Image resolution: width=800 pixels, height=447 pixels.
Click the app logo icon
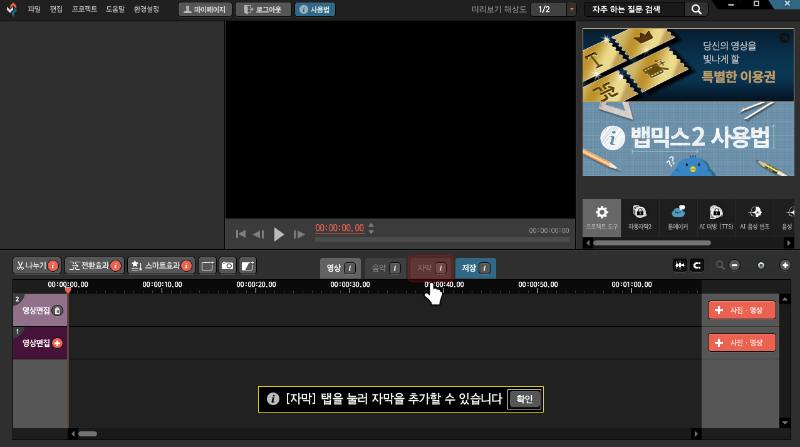11,9
